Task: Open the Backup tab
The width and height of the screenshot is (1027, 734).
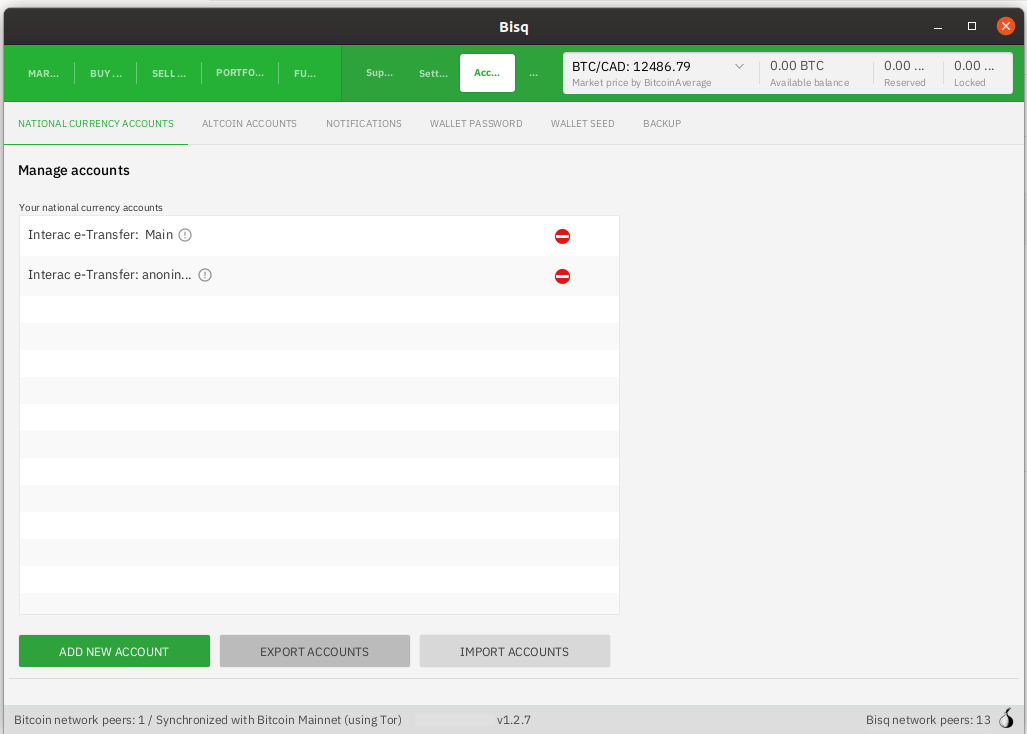Action: (x=662, y=124)
